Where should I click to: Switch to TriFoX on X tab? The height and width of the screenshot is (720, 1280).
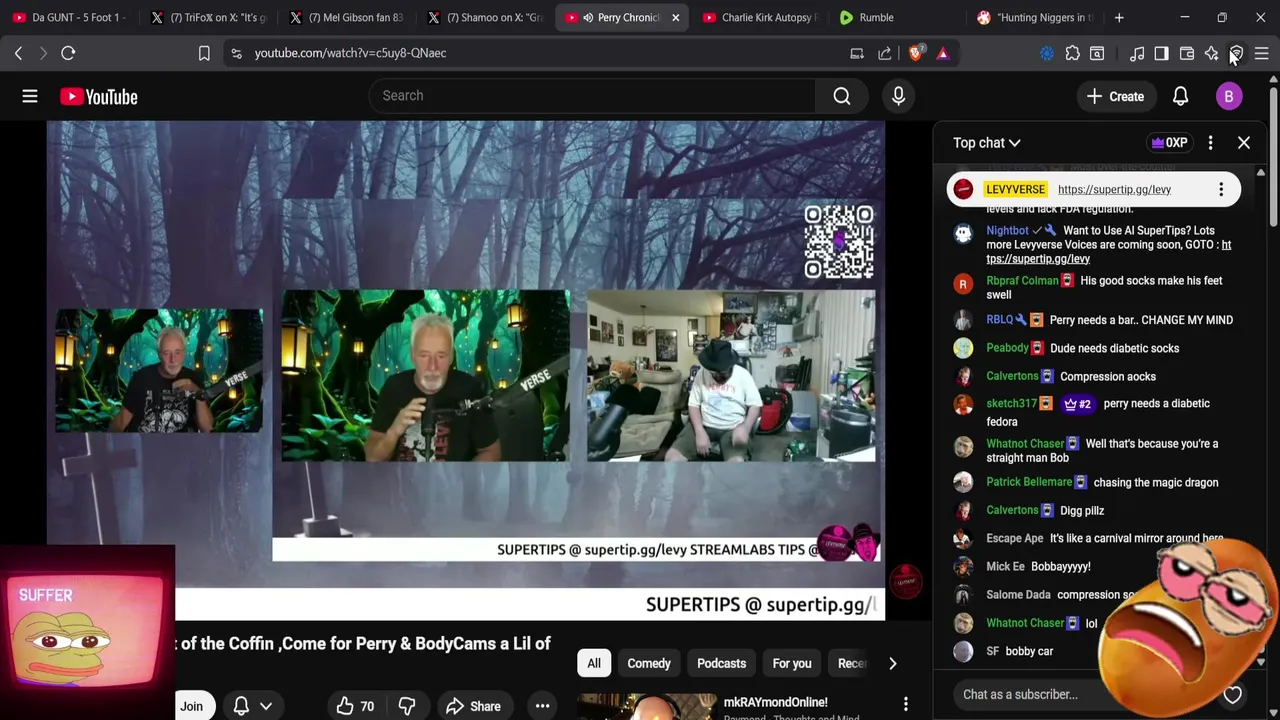click(207, 17)
